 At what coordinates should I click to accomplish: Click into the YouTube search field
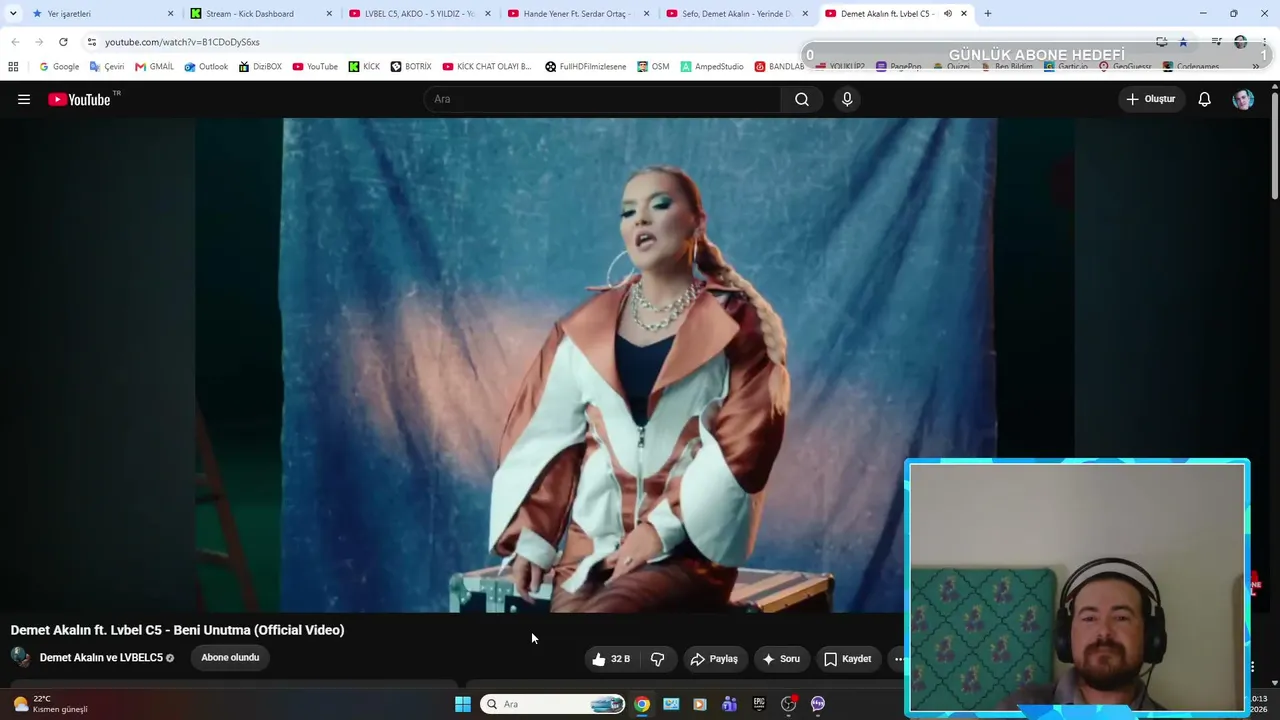[602, 99]
